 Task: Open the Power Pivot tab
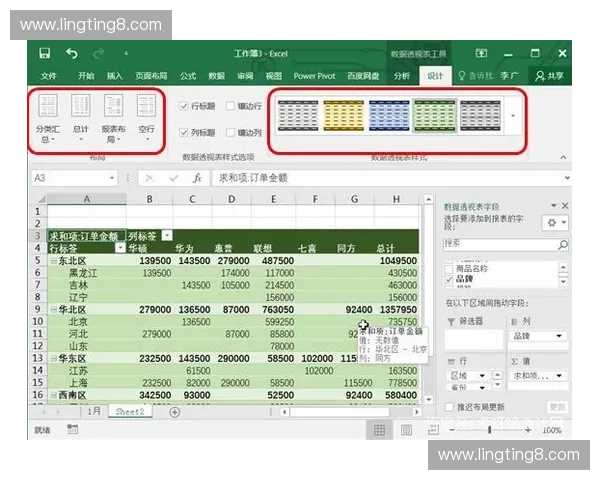pyautogui.click(x=314, y=76)
